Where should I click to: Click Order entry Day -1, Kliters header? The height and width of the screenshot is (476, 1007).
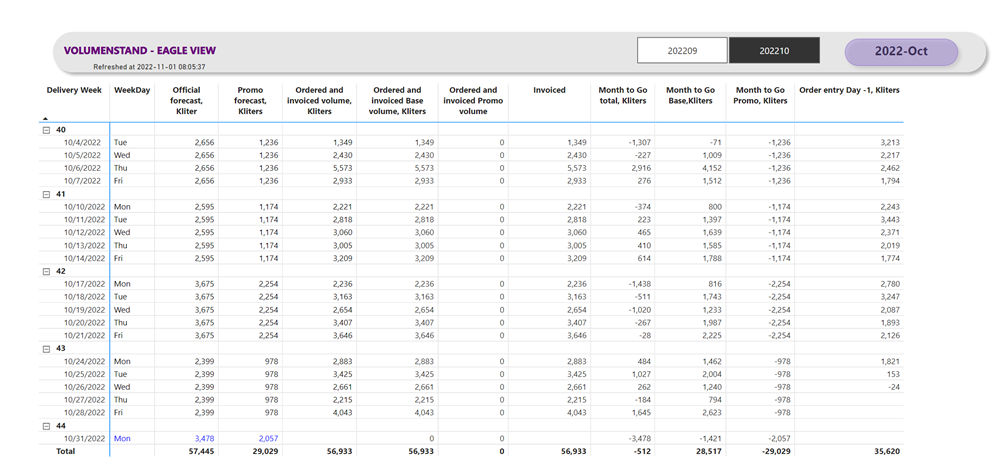click(849, 91)
